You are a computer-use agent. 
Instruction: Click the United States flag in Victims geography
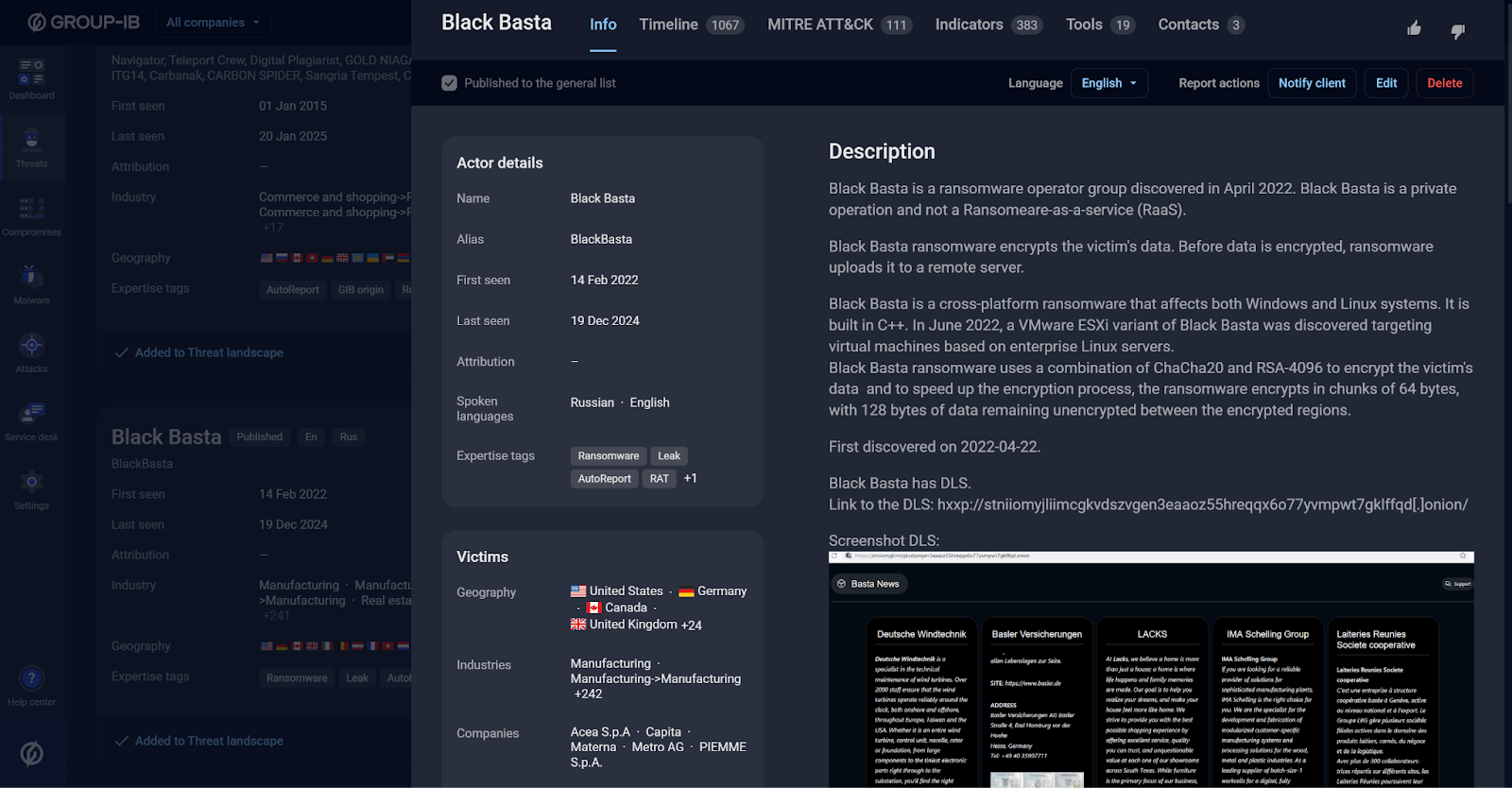click(578, 591)
